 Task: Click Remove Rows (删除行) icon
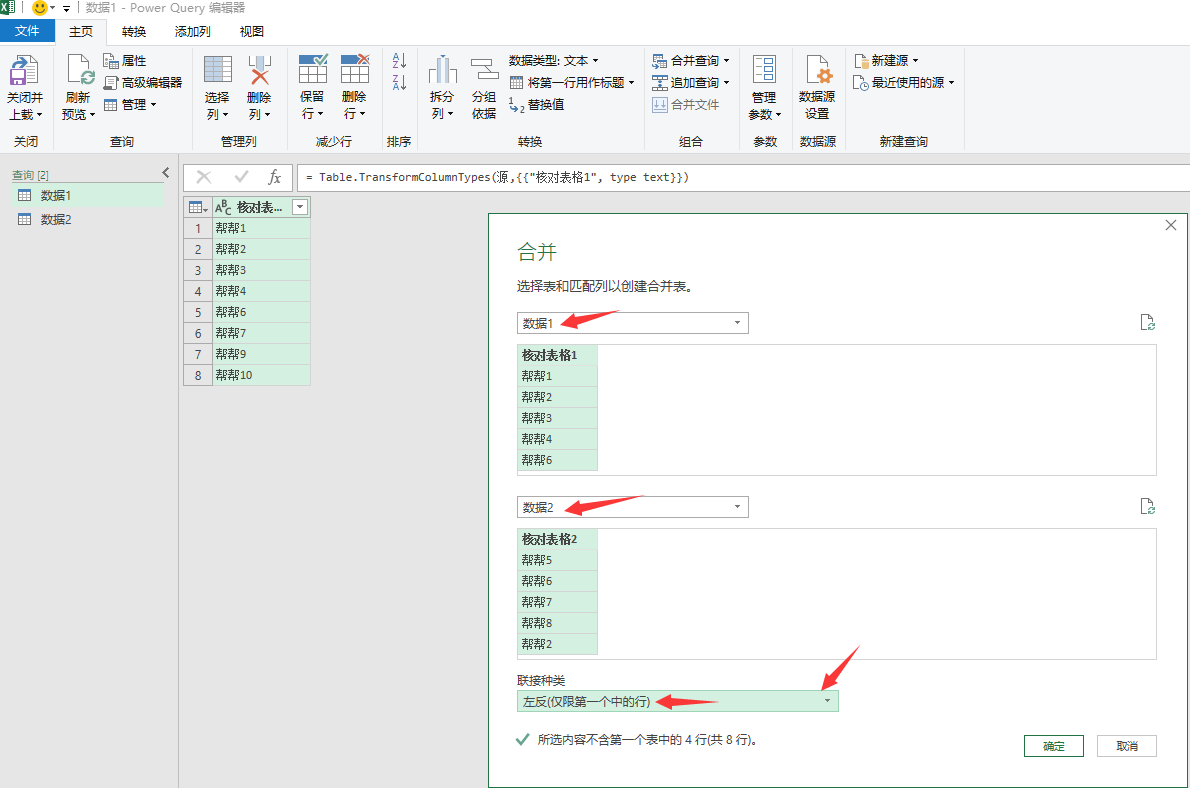click(x=354, y=68)
